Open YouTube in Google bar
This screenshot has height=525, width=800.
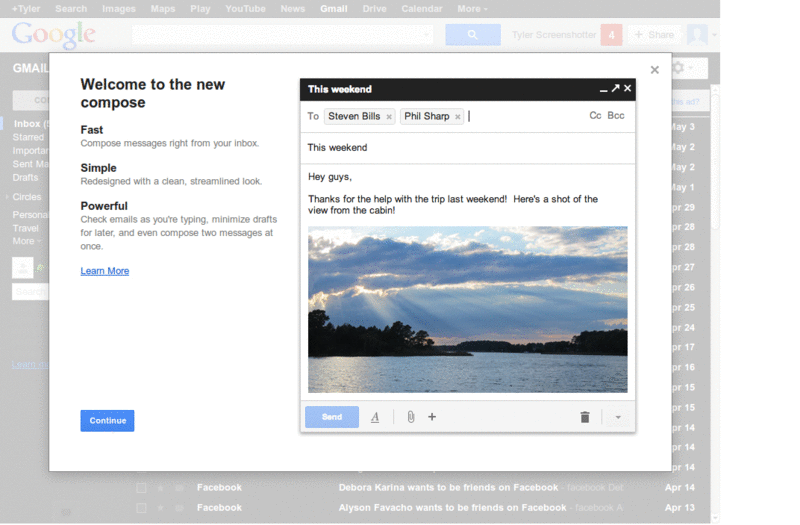(x=245, y=9)
